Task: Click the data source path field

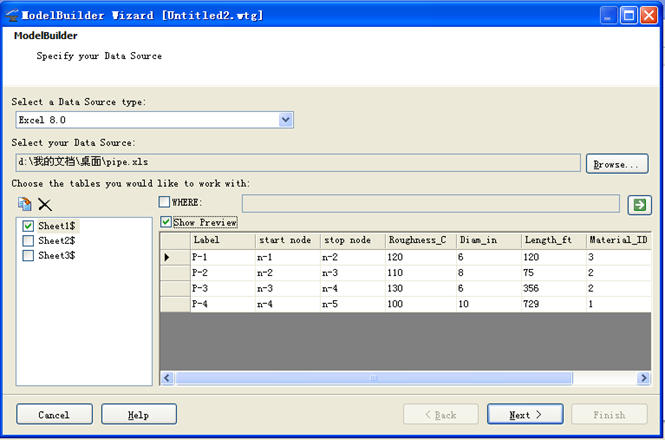Action: (x=297, y=162)
